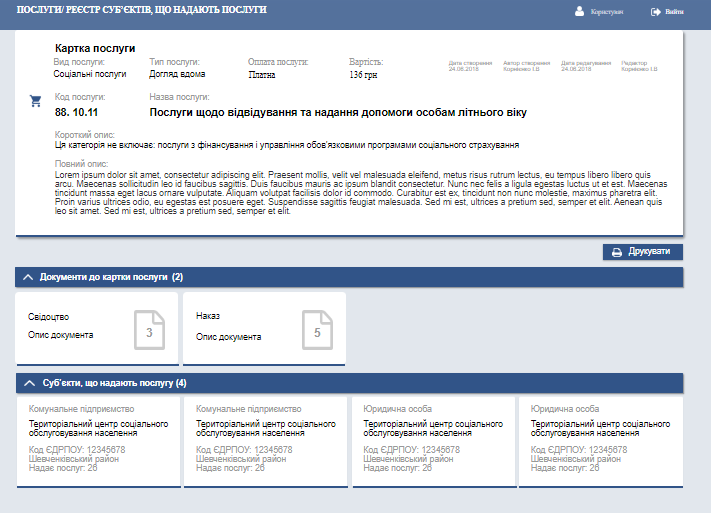Collapse the Суб'єкти, що надають послугу section
Viewport: 711px width, 513px height.
[28, 383]
